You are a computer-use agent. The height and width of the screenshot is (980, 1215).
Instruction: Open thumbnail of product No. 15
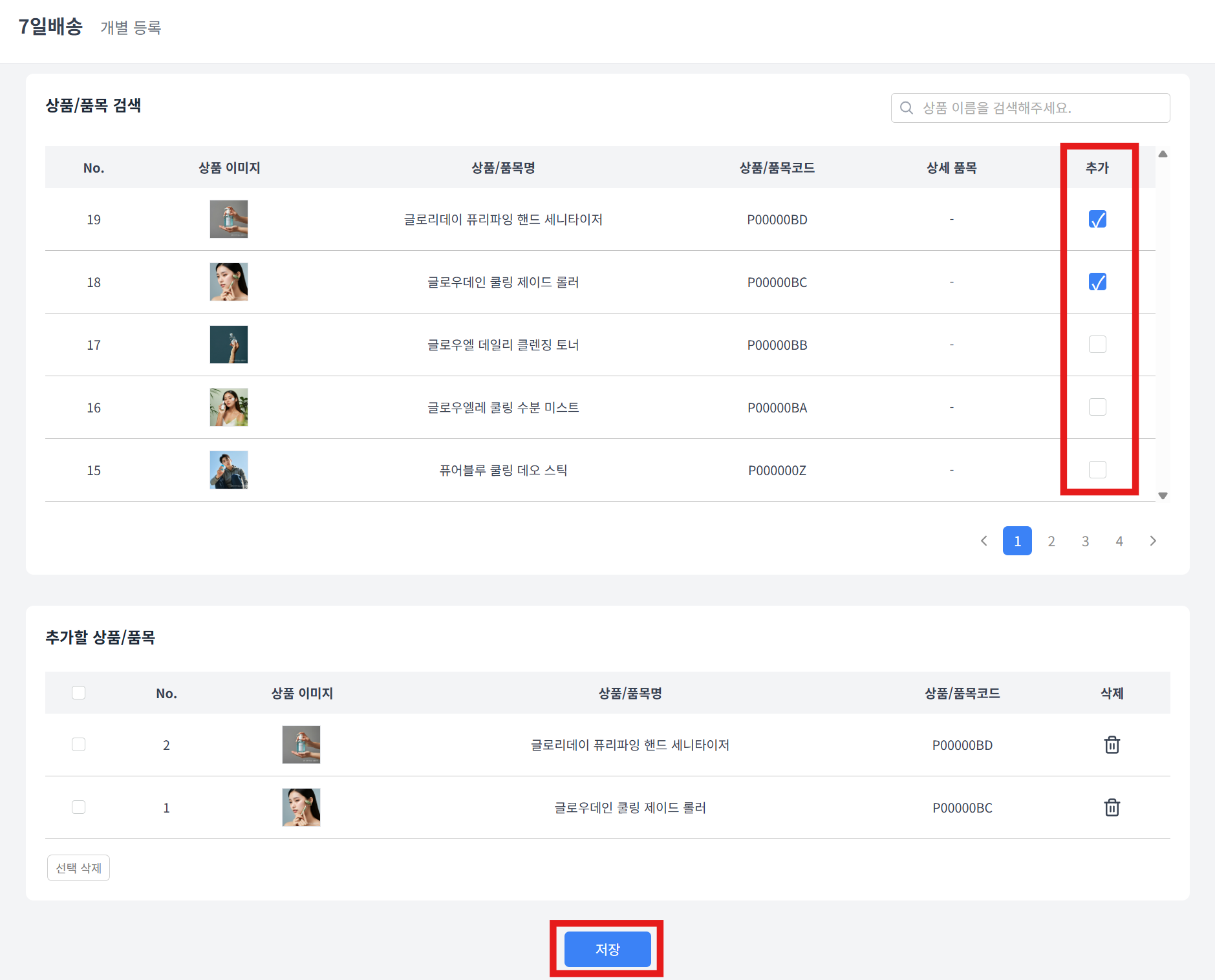pos(229,470)
